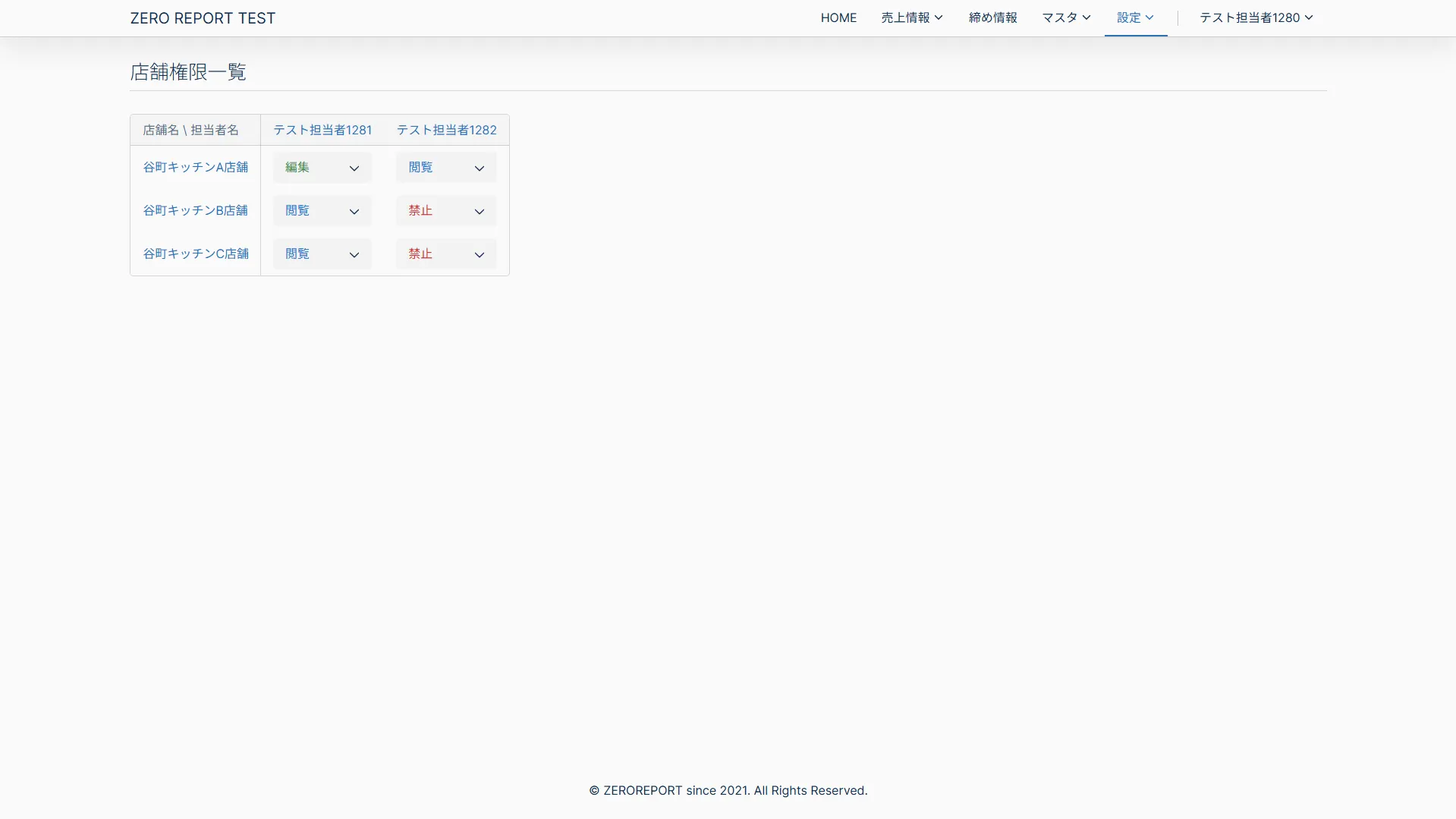Change C店舗 permission for 担当者1281 (閲覧)
The width and height of the screenshot is (1456, 819).
click(322, 254)
